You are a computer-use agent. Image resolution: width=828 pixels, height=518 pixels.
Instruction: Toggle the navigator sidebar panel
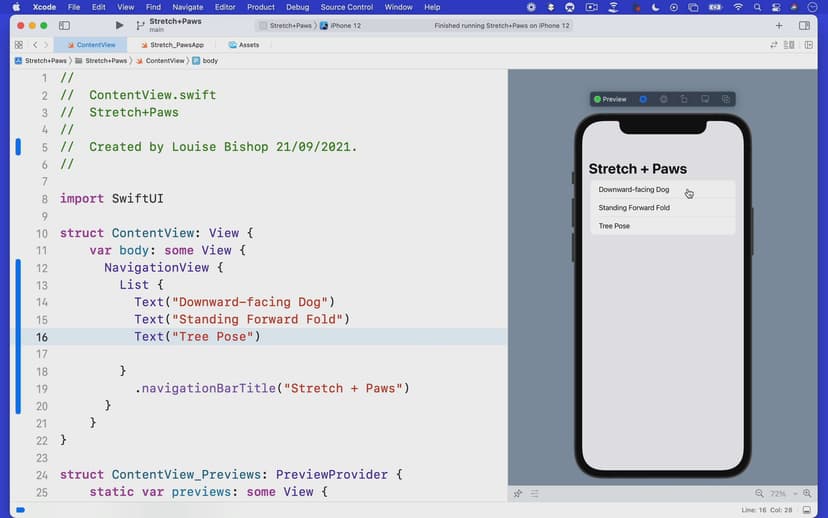[x=65, y=25]
